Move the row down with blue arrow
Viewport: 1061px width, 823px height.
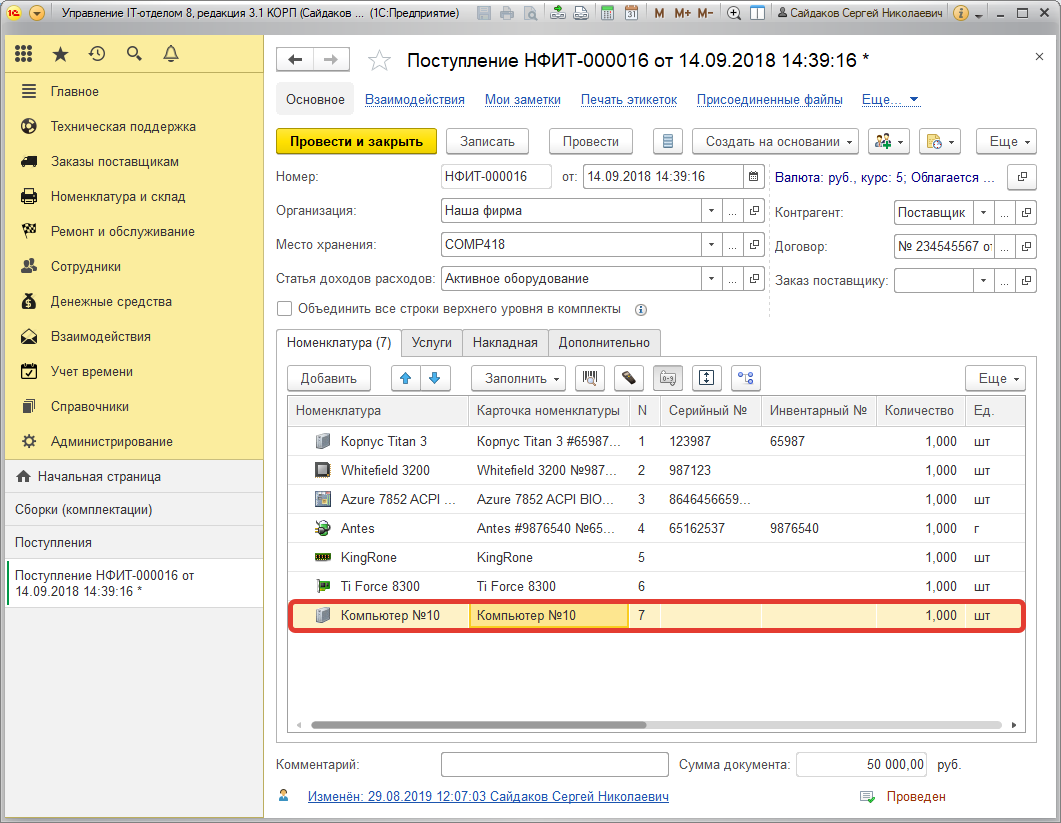(x=435, y=378)
